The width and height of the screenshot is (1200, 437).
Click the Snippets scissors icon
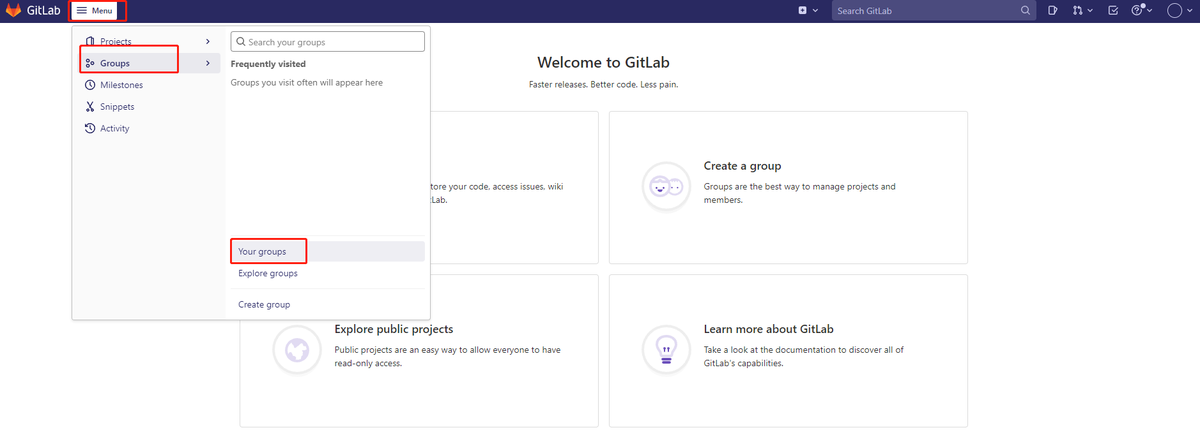[x=90, y=107]
